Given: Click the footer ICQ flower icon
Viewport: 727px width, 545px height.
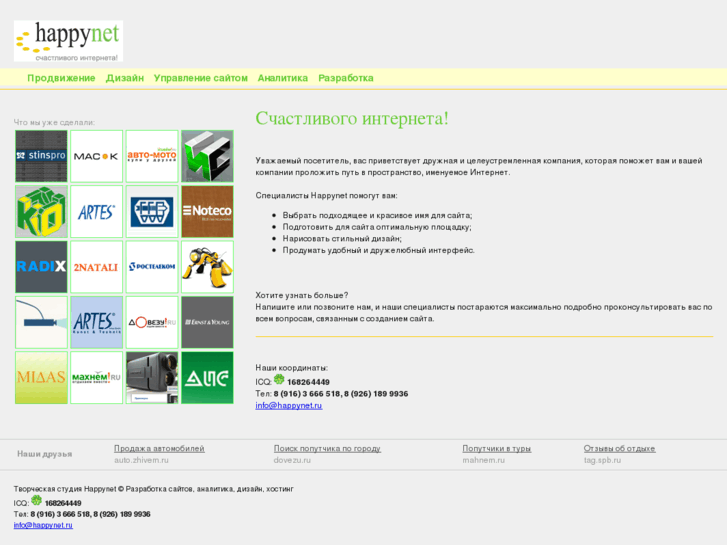Looking at the screenshot, I should (x=37, y=500).
